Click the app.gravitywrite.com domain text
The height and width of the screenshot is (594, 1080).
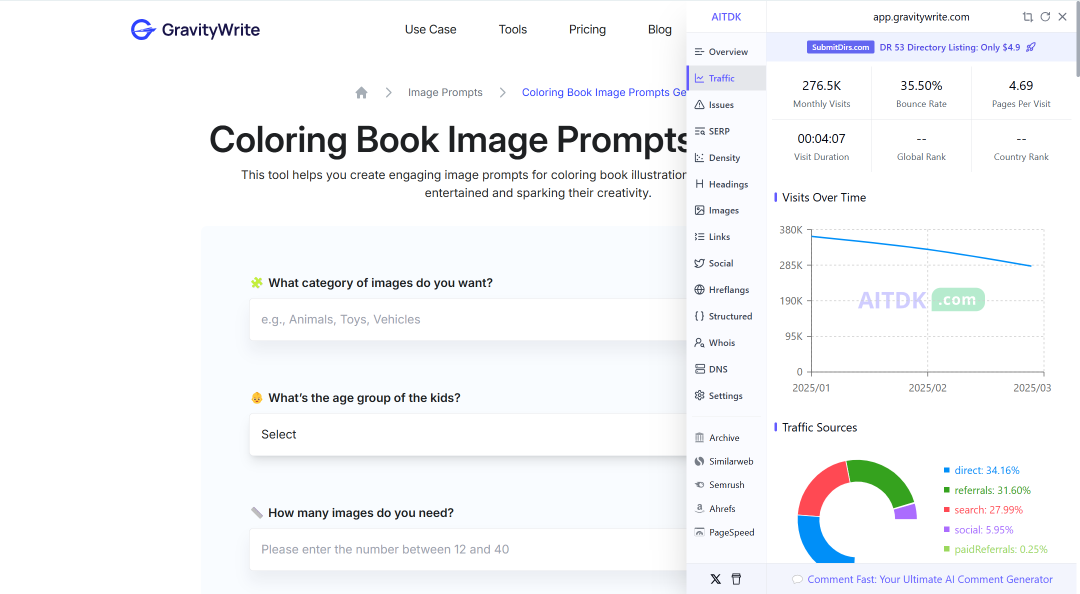tap(921, 17)
